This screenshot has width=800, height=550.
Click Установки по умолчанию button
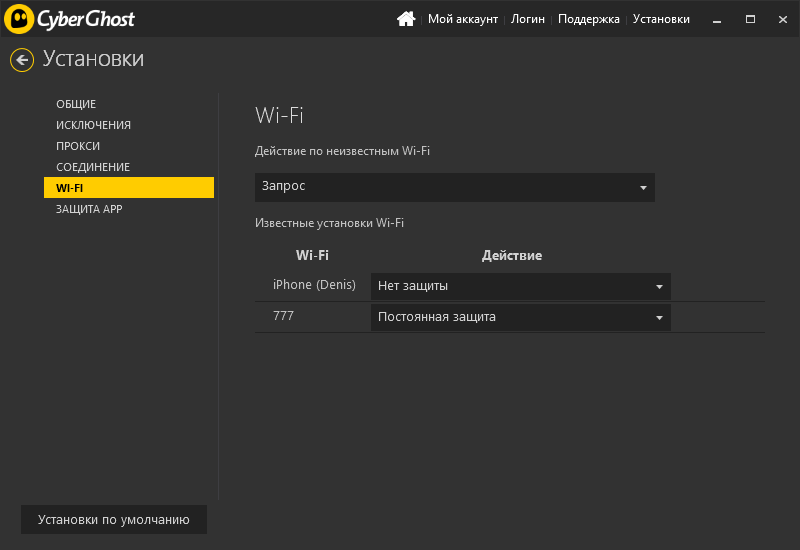(114, 519)
